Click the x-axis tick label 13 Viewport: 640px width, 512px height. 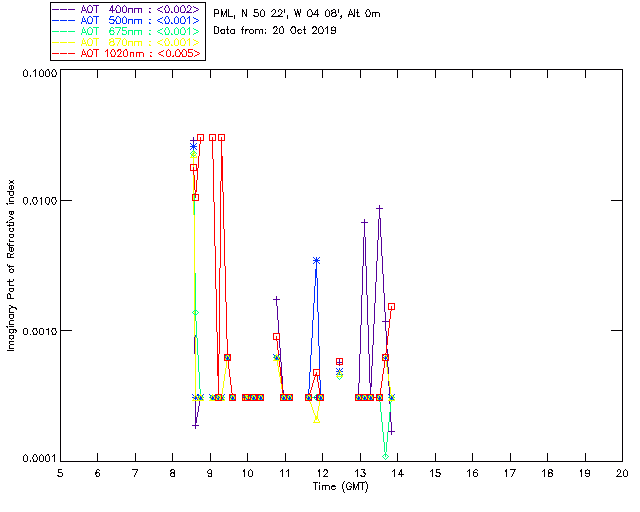360,474
